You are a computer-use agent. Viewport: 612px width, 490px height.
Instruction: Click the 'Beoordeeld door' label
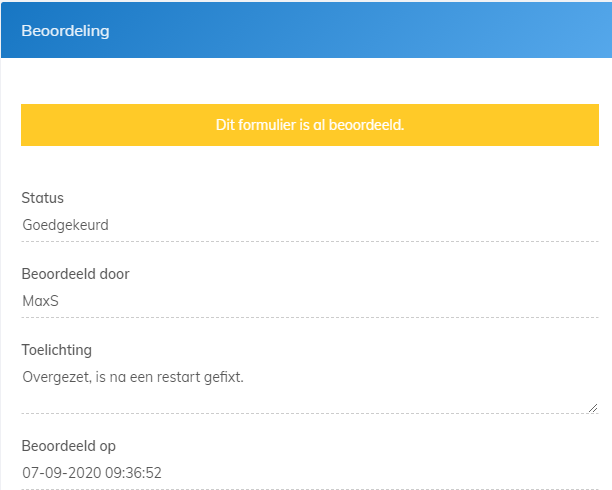coord(75,274)
